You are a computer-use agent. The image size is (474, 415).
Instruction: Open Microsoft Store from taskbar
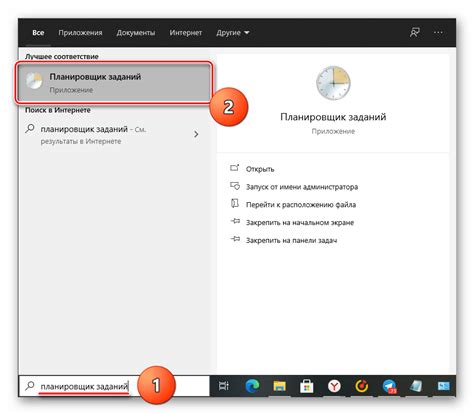click(x=307, y=386)
